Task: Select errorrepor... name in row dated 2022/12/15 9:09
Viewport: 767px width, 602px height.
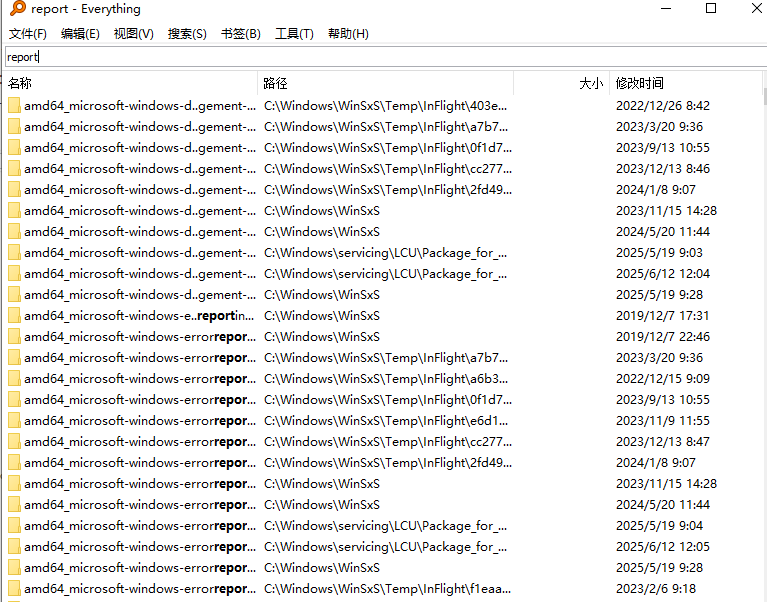Action: point(139,379)
